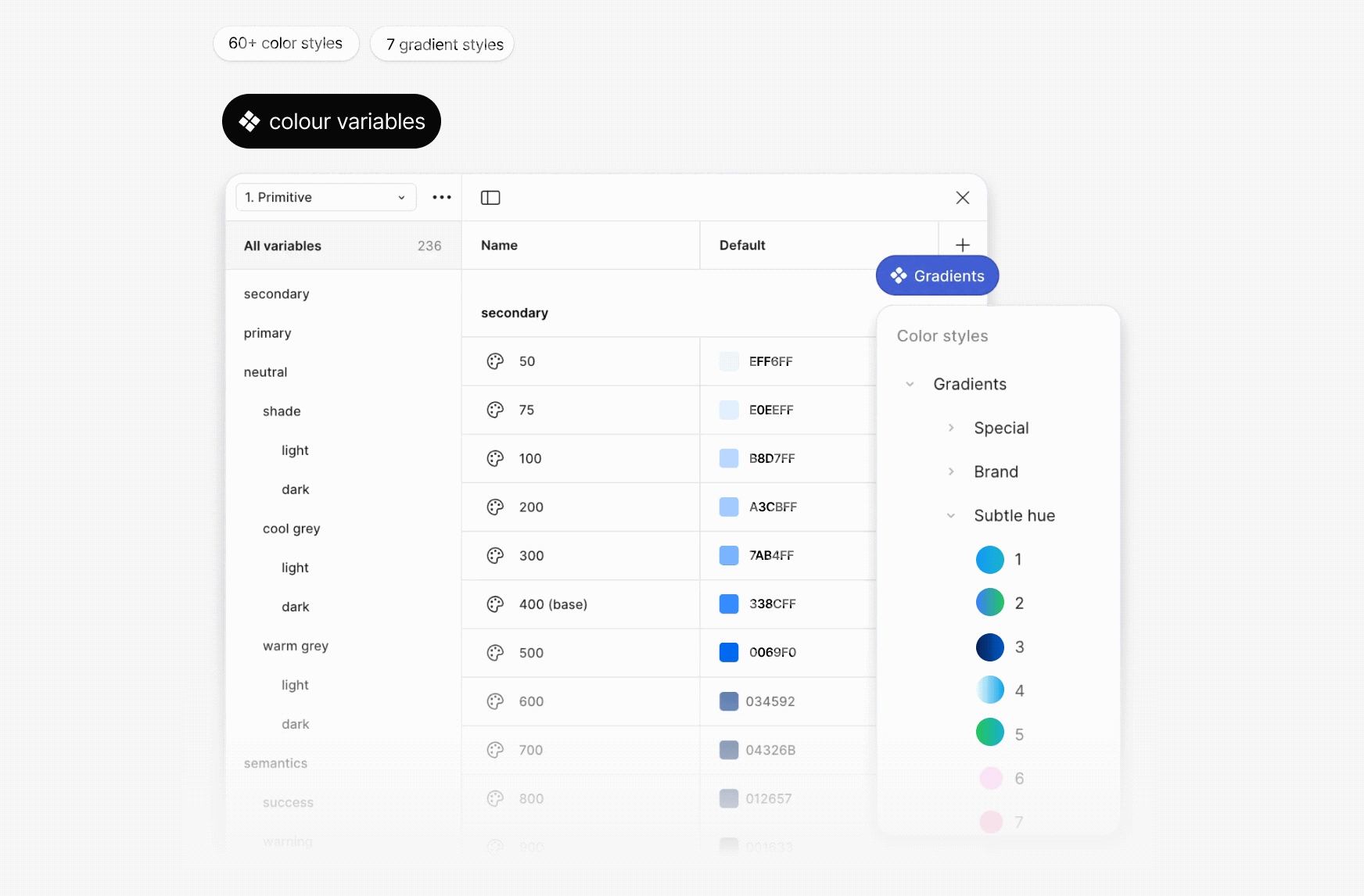Viewport: 1364px width, 896px height.
Task: Click the 0069F0 color swatch
Action: (729, 652)
